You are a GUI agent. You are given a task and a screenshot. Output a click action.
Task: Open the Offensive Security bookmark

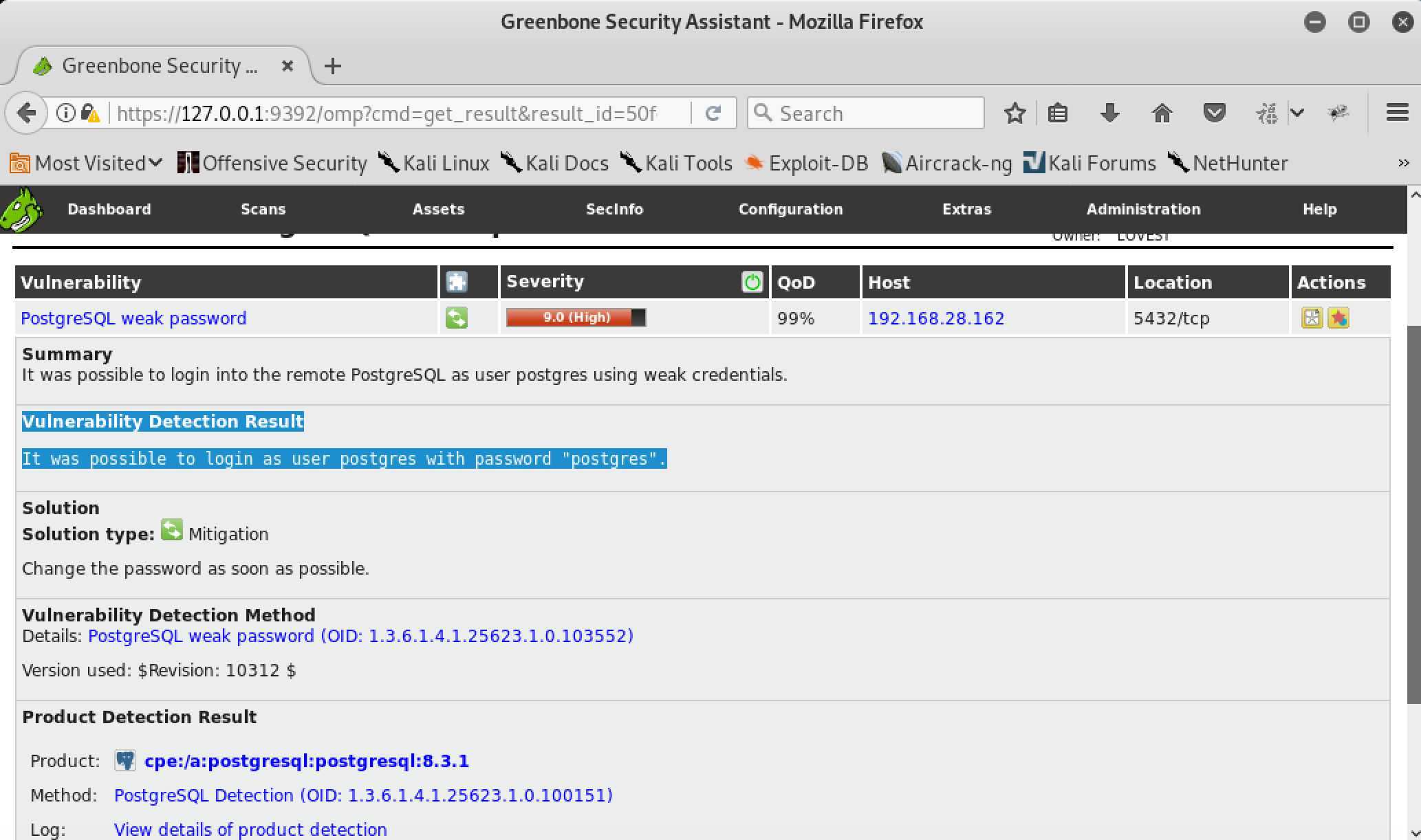(x=272, y=163)
